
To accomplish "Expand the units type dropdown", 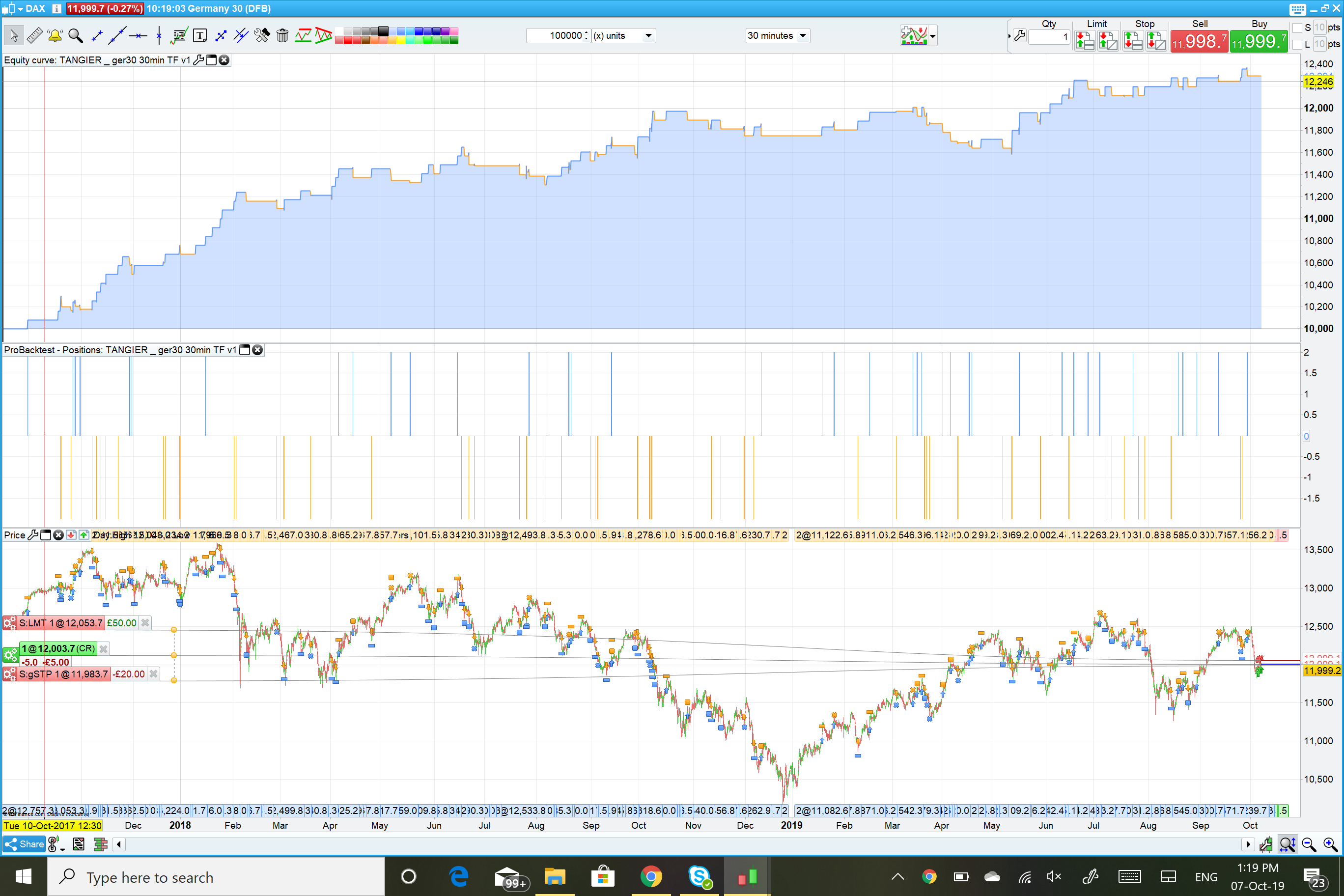I will tap(648, 35).
